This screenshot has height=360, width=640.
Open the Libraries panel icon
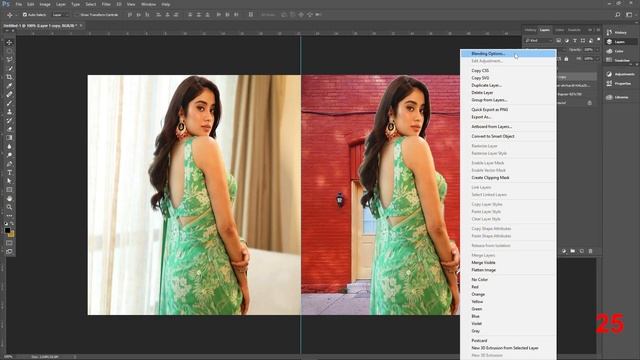[x=609, y=97]
